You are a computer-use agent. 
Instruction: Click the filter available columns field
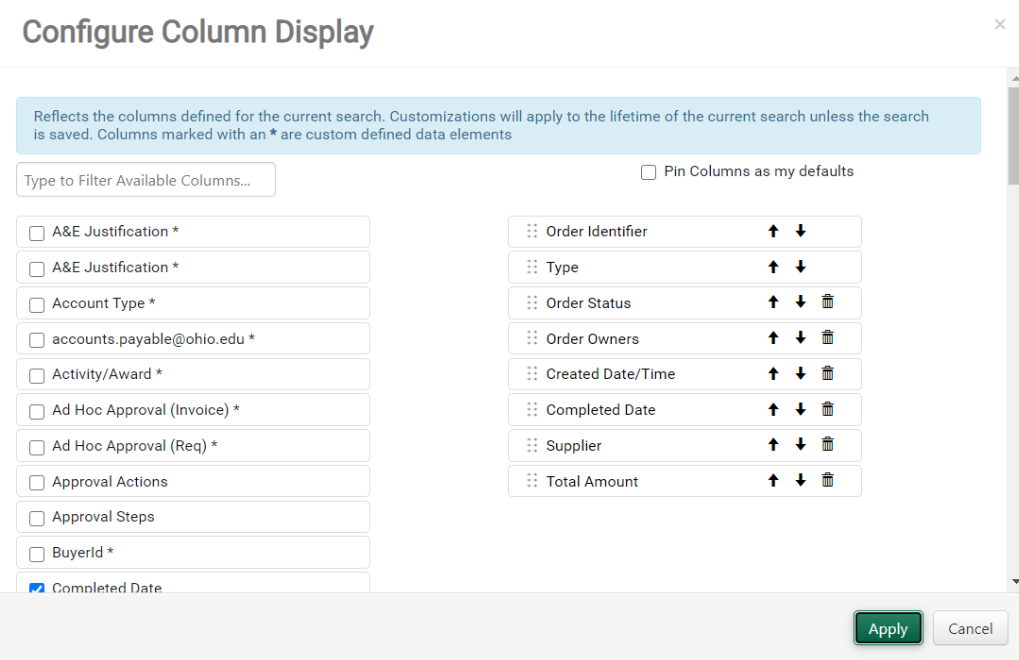click(x=145, y=179)
